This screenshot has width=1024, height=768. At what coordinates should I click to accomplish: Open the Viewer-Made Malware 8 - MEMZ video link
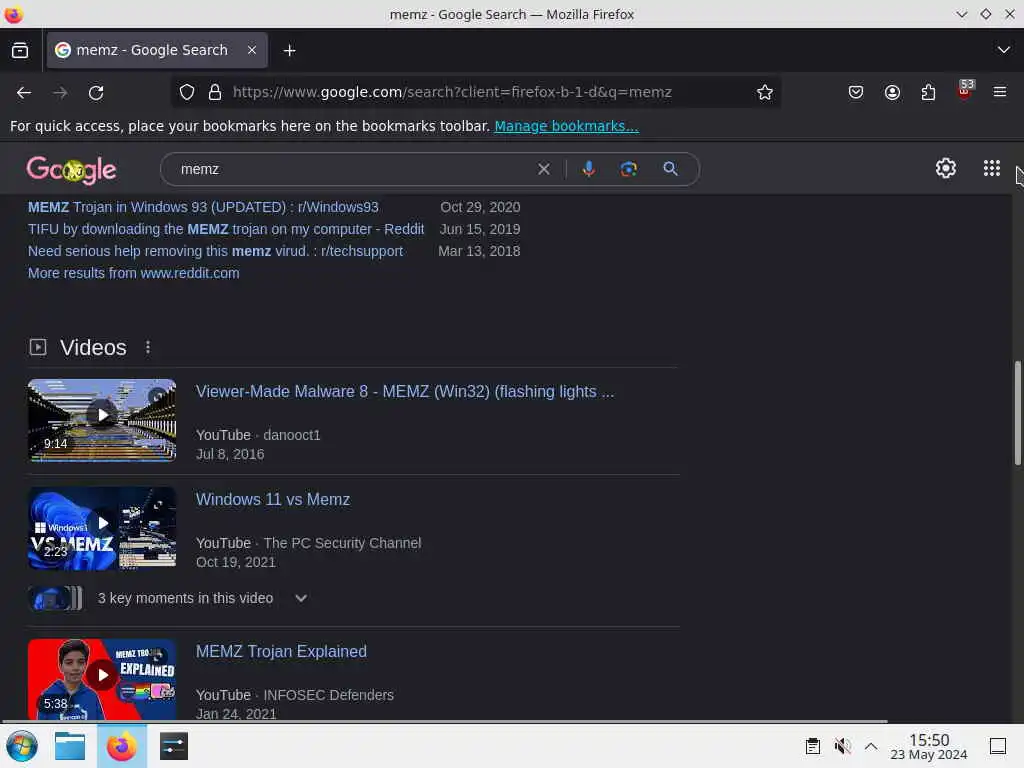point(405,391)
